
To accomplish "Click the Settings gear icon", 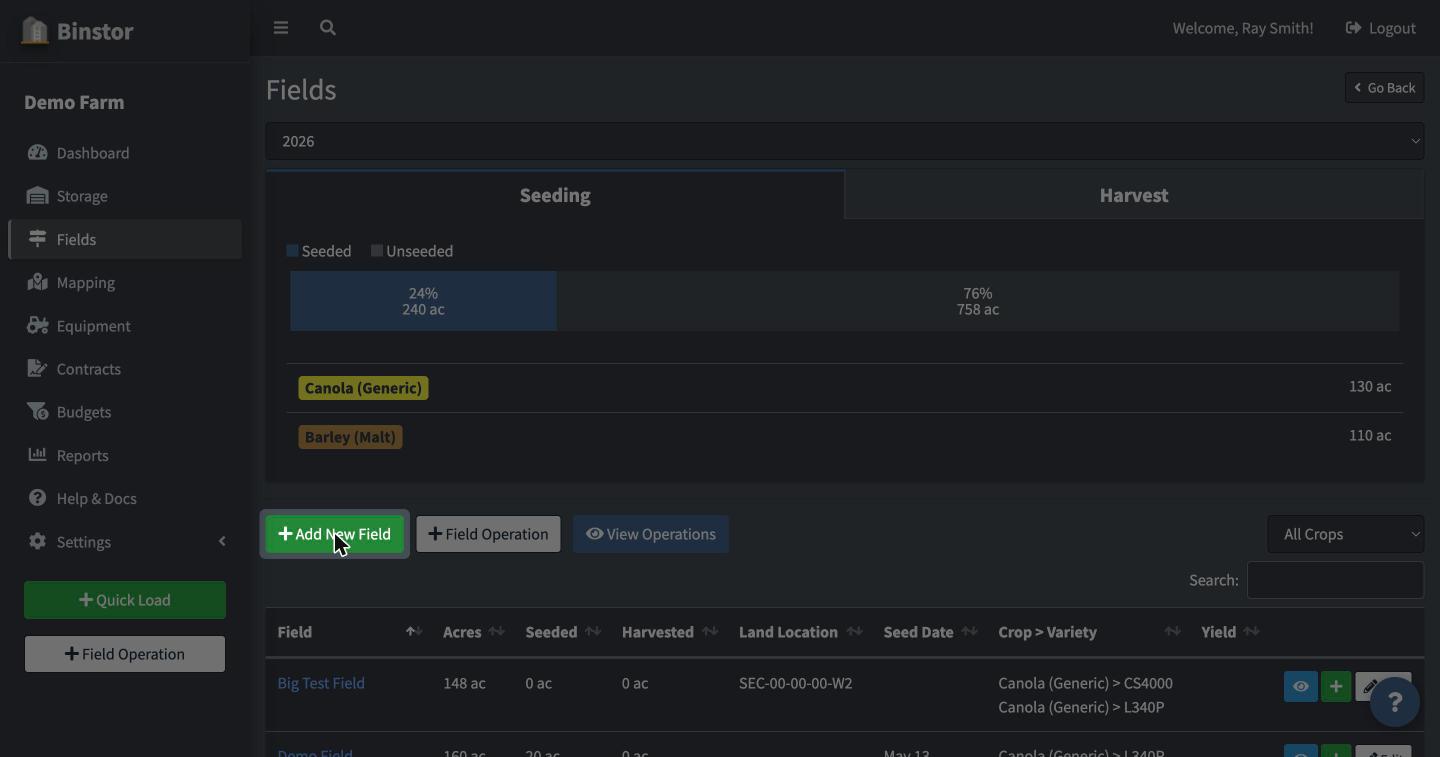I will point(38,541).
